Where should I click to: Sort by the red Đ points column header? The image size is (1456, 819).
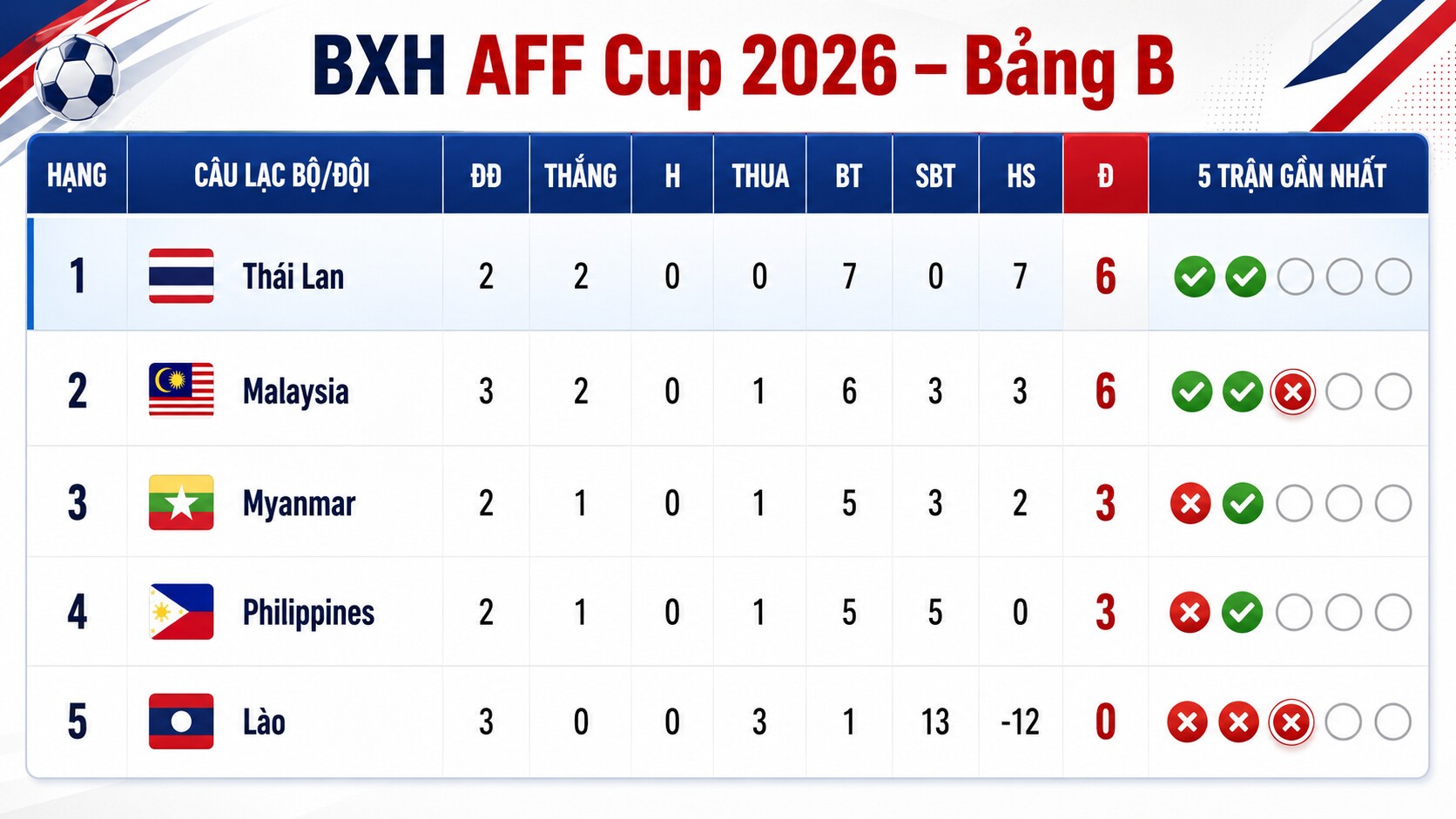pos(1105,175)
